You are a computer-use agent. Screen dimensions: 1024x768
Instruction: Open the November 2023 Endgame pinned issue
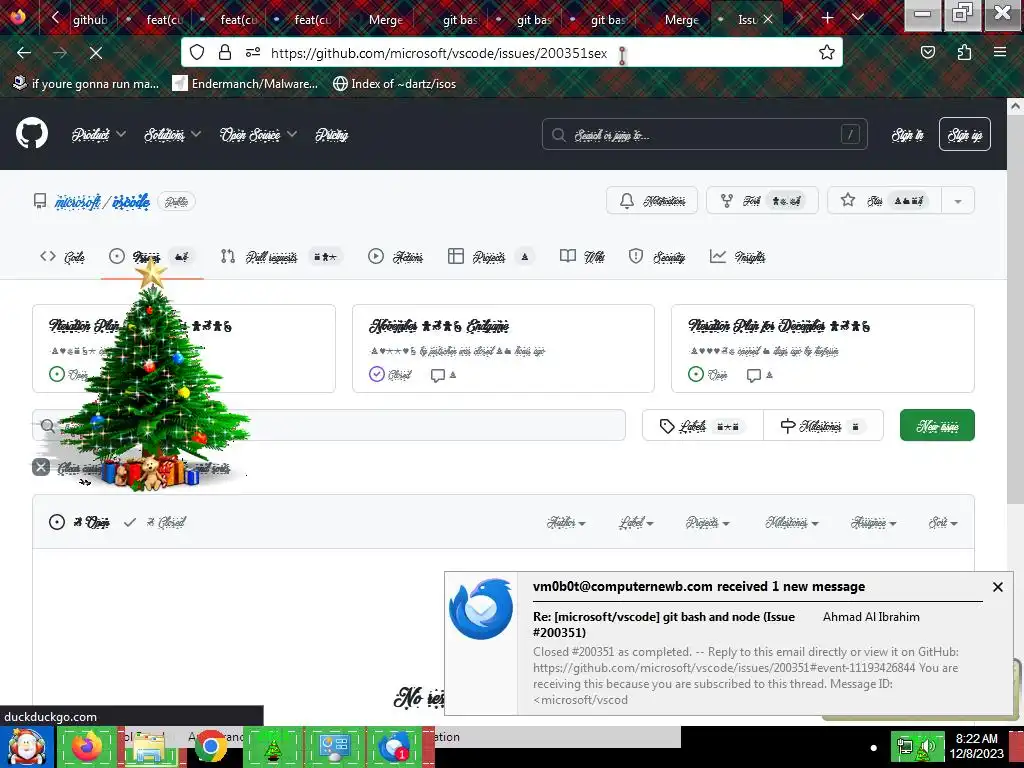[x=439, y=325]
